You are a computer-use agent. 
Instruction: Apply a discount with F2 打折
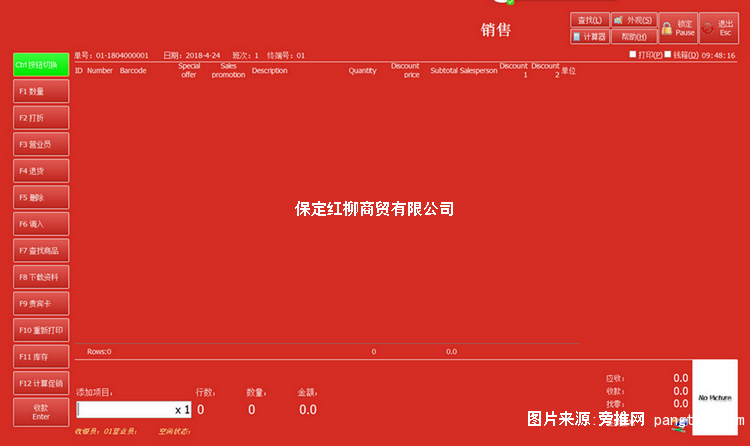coord(41,118)
